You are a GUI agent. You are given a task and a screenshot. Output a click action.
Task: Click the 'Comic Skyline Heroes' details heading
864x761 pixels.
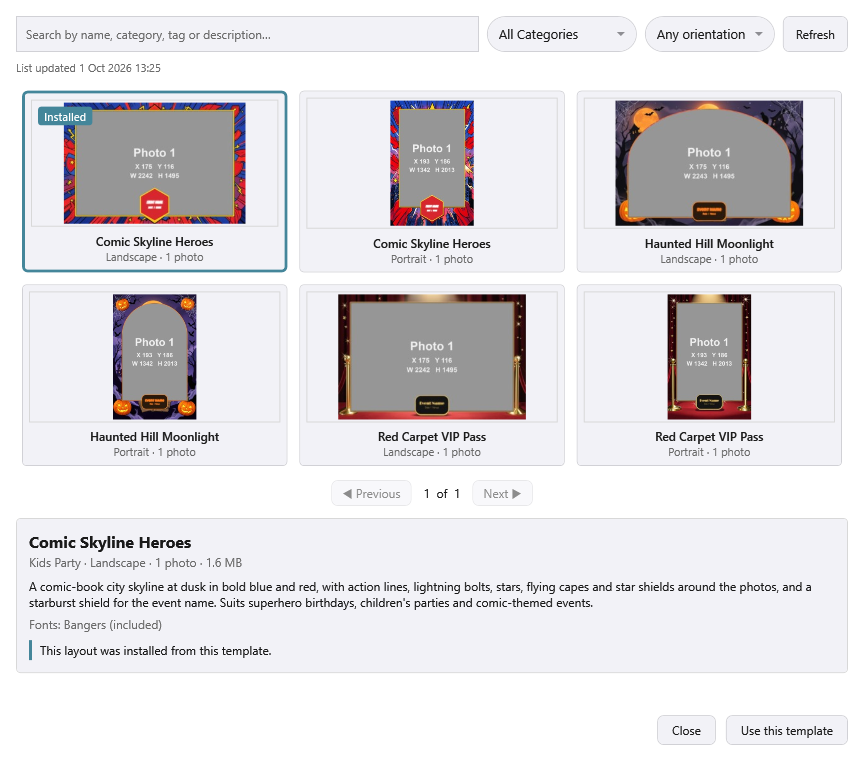point(110,542)
